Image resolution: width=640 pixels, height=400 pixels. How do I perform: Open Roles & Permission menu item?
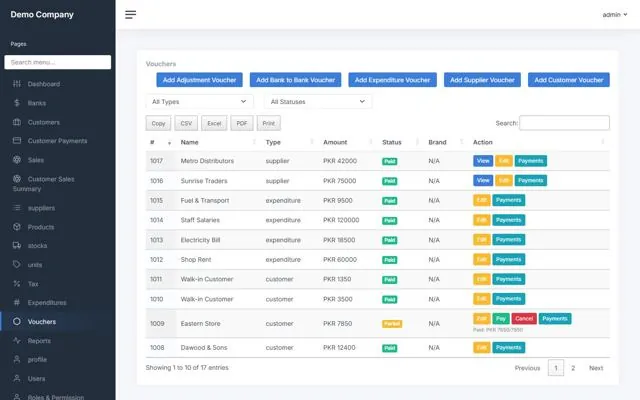pos(58,396)
